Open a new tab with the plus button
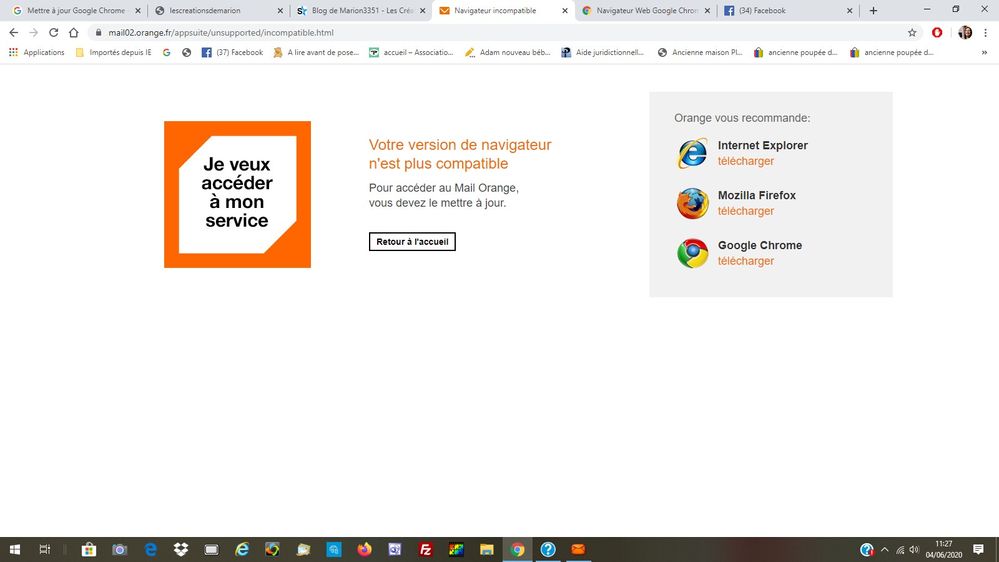Screen dimensions: 999x562 (873, 11)
